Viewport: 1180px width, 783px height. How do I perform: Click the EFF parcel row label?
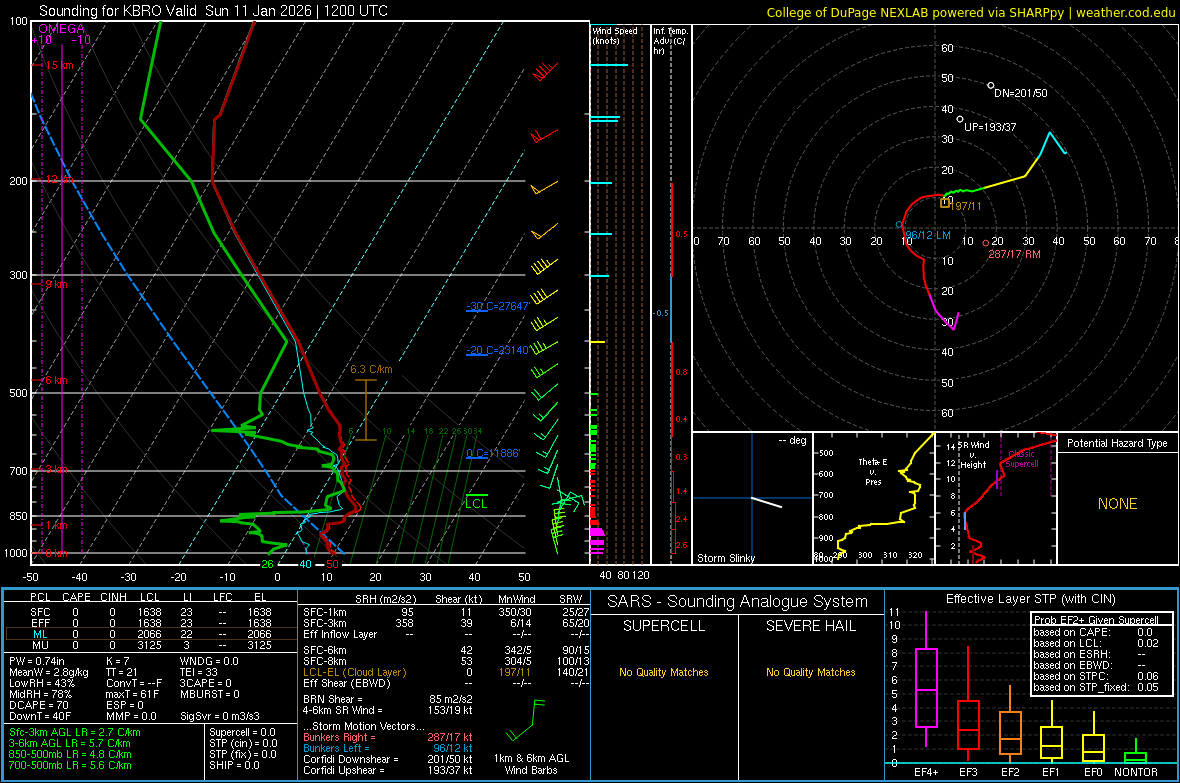tap(40, 623)
